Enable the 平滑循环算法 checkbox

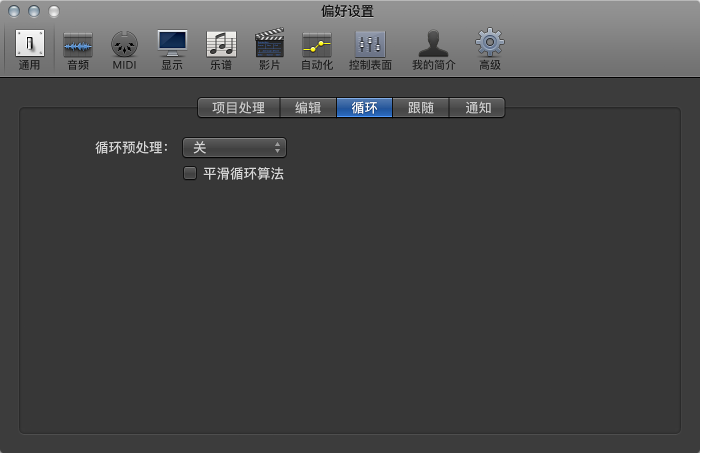coord(190,173)
